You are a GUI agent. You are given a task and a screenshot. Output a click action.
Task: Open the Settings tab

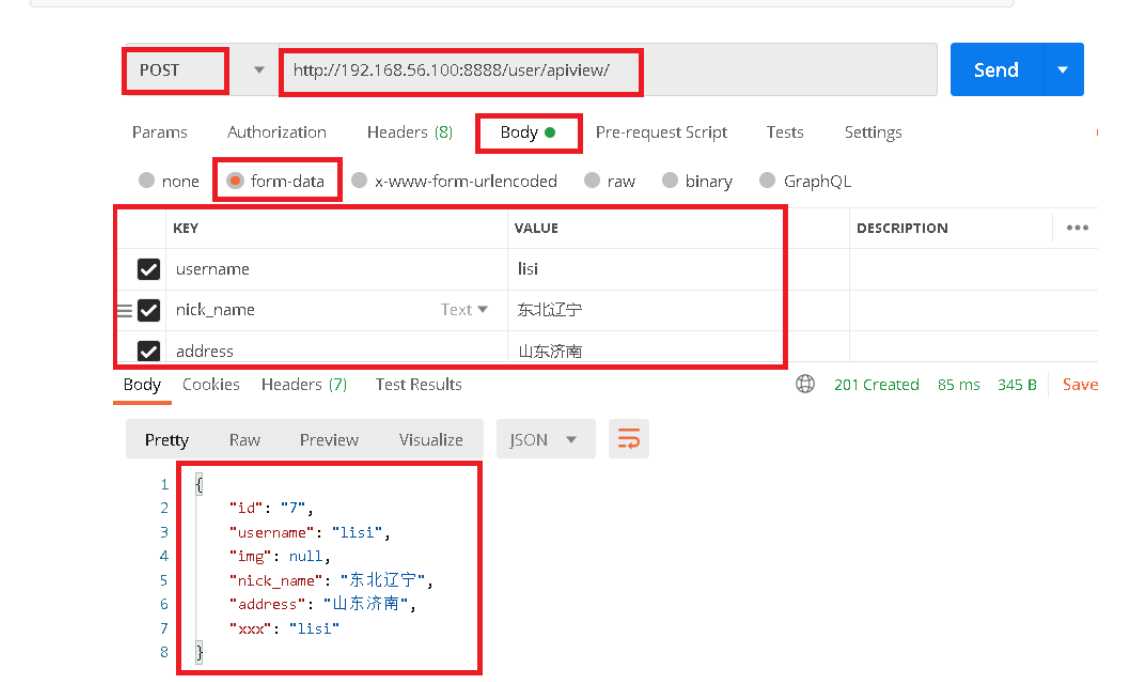pos(873,133)
